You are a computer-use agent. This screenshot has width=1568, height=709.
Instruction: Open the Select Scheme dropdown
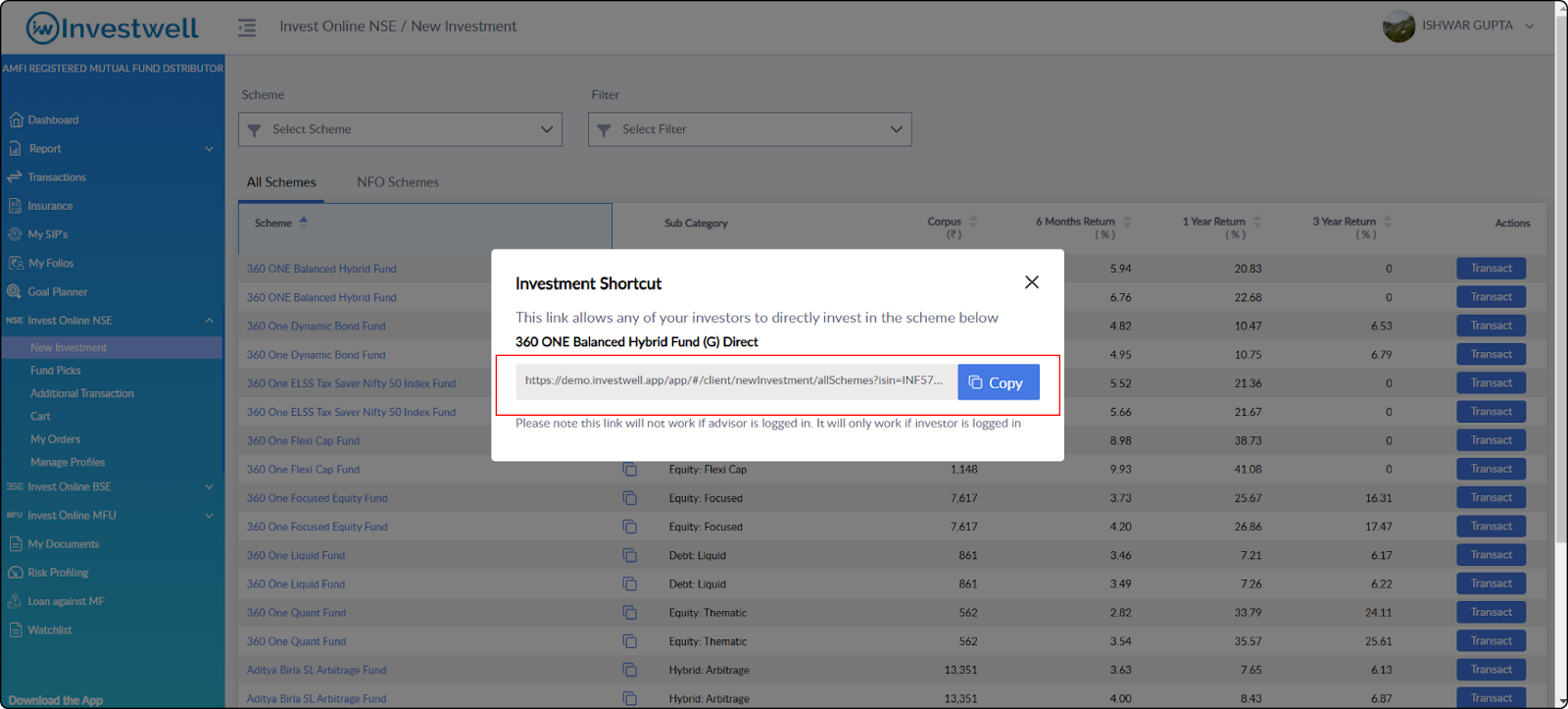point(400,129)
